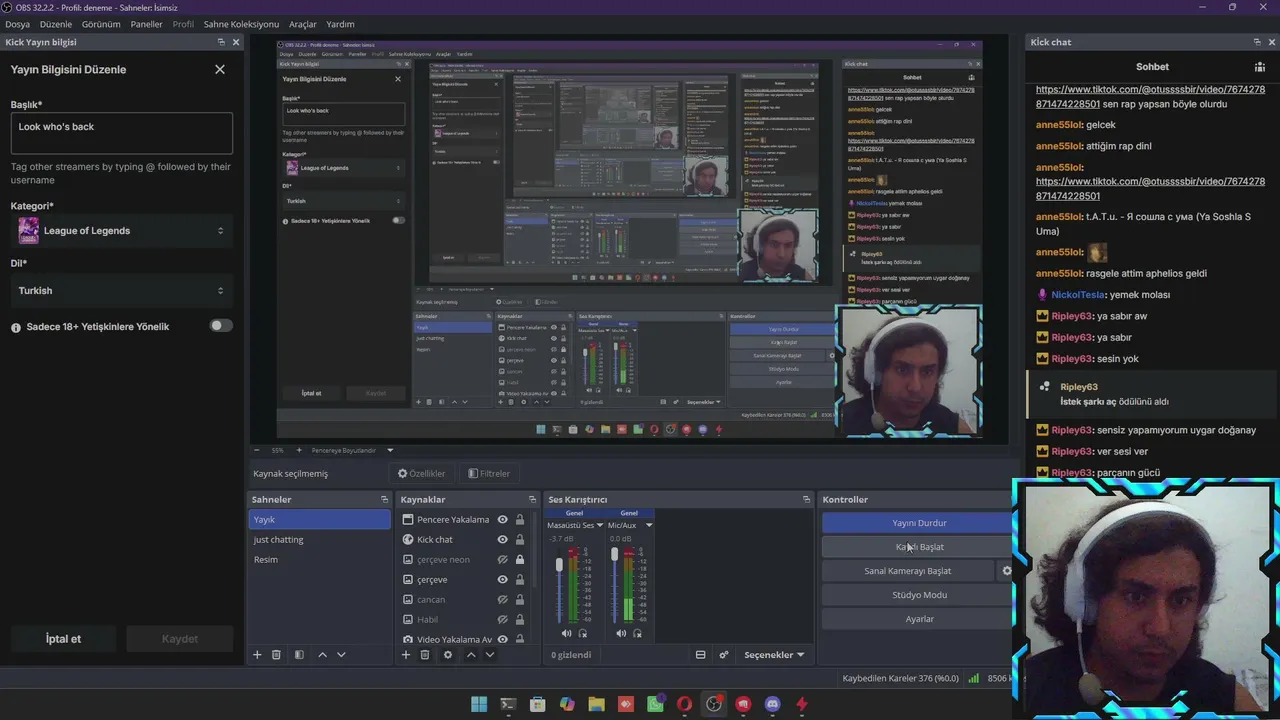This screenshot has height=720, width=1280.
Task: Move source up in Kaynaklar list
Action: (471, 655)
